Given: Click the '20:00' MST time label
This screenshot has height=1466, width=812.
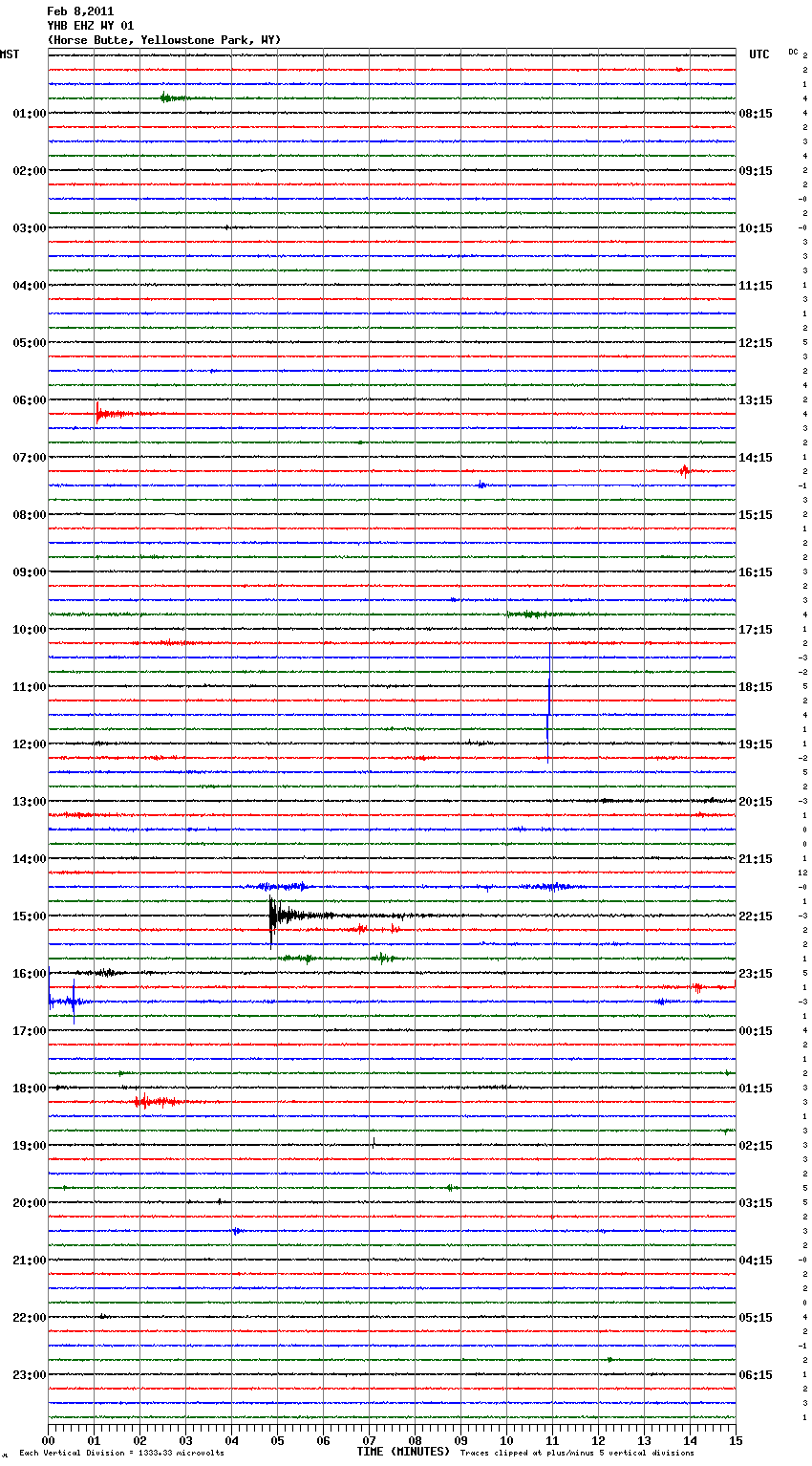Looking at the screenshot, I should point(29,1203).
